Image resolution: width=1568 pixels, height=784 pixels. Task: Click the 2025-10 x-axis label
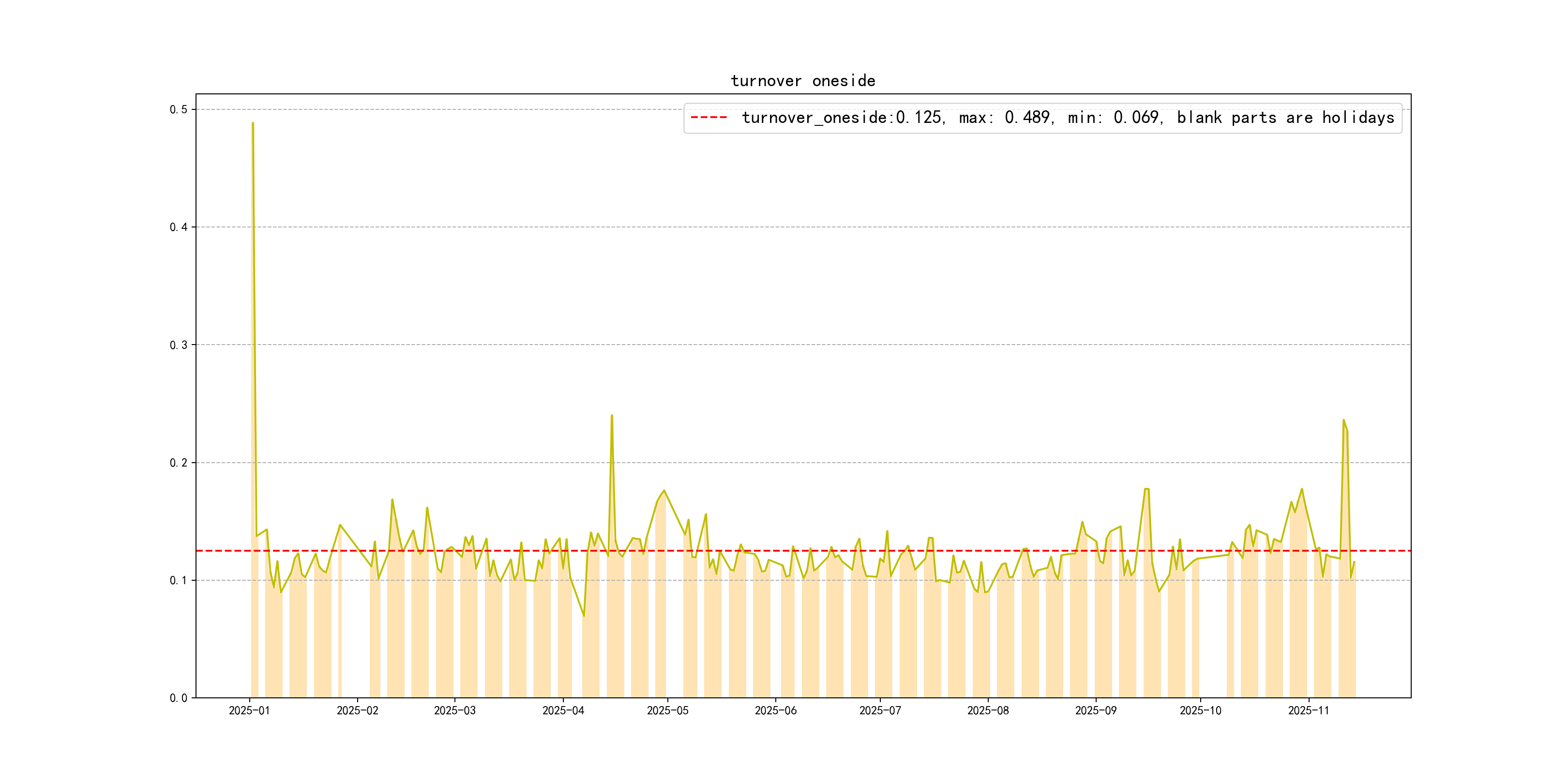(x=1200, y=710)
